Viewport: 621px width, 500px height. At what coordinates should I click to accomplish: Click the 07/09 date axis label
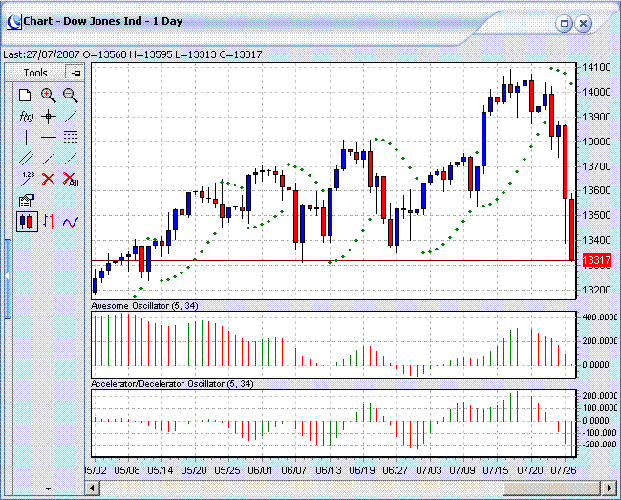click(462, 470)
